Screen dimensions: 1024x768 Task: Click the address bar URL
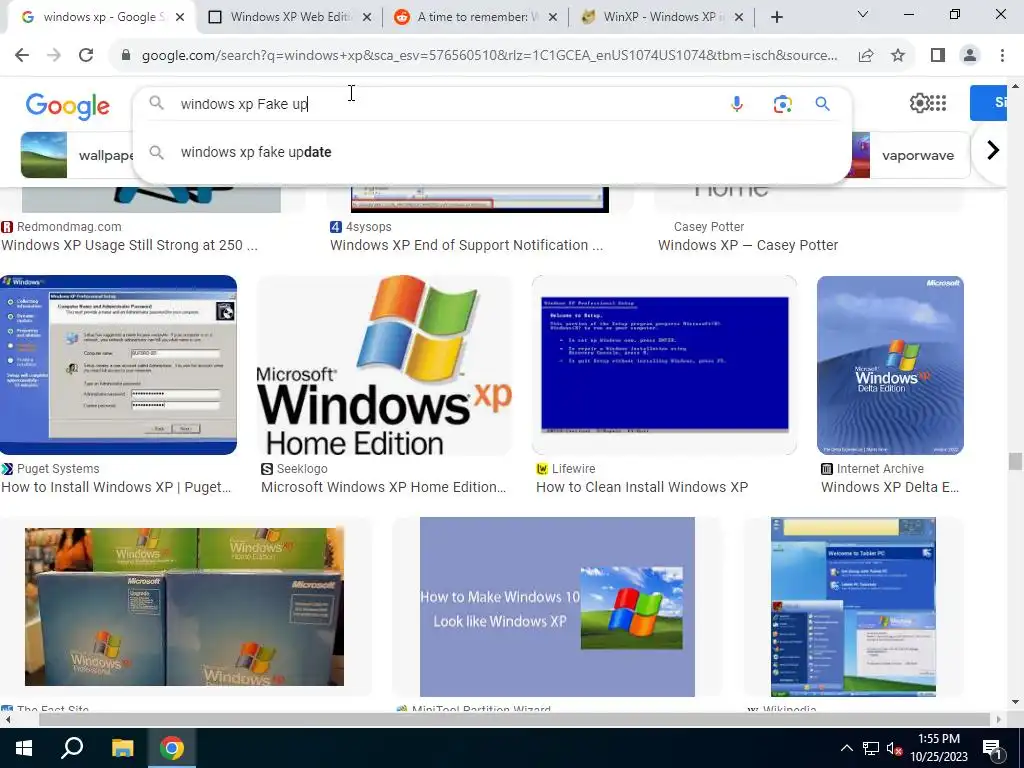tap(489, 56)
